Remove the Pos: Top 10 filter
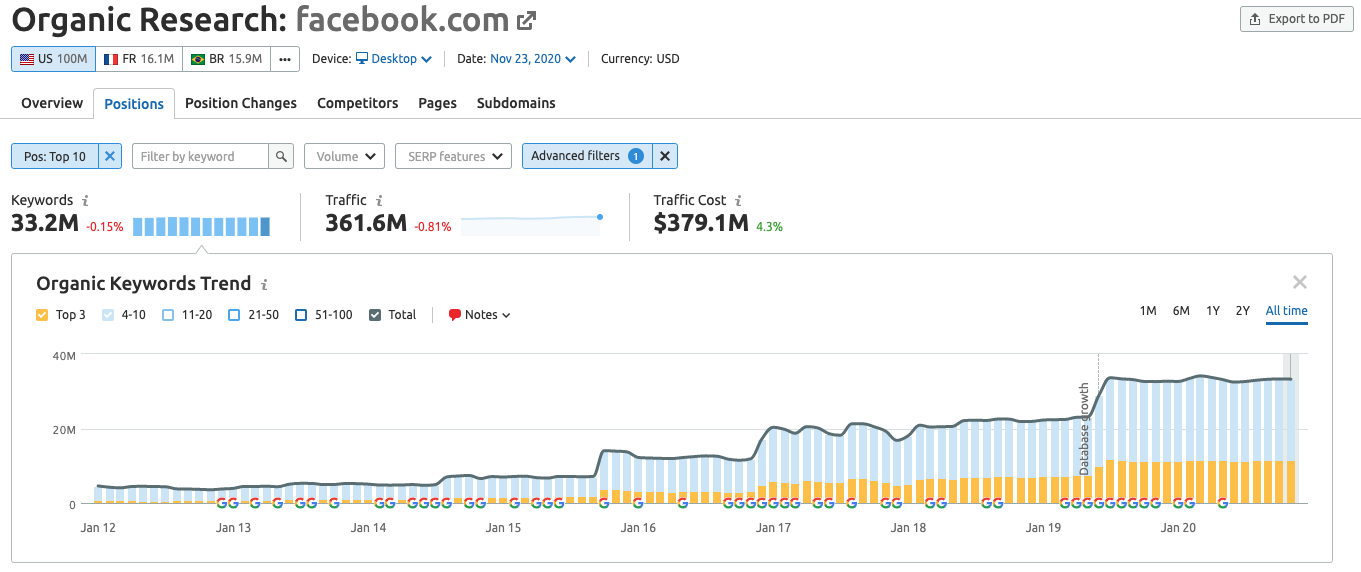Viewport: 1361px width, 572px height. pyautogui.click(x=110, y=156)
